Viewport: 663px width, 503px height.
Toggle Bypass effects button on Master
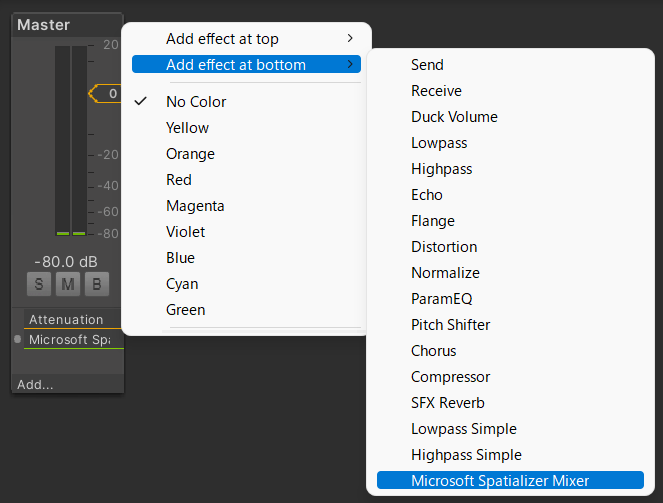[x=97, y=284]
